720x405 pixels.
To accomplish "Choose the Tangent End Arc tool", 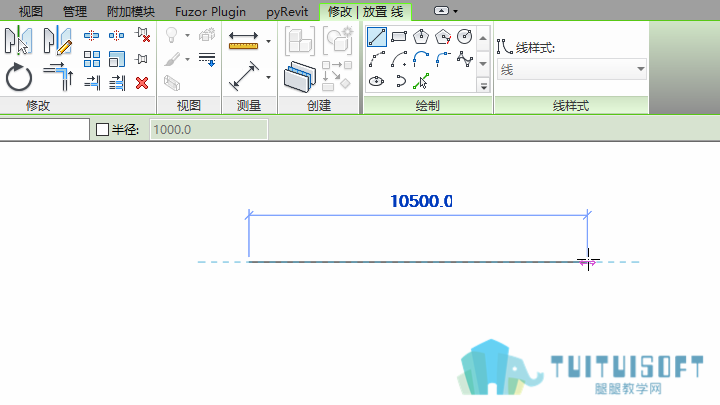I will click(421, 59).
